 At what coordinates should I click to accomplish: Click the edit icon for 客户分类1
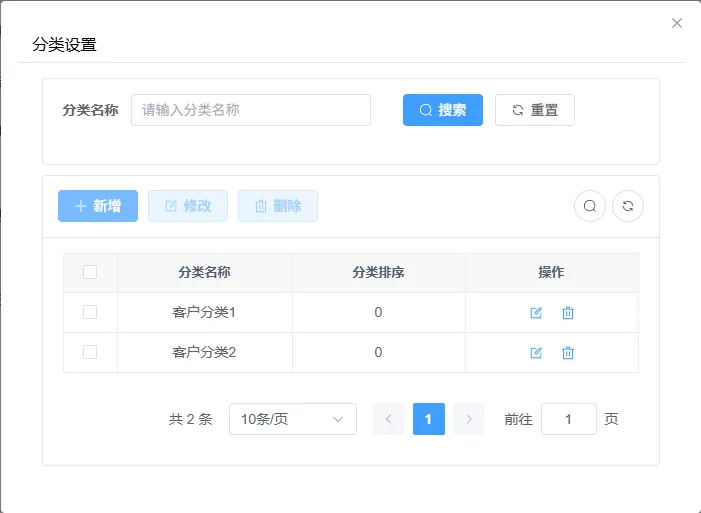536,313
